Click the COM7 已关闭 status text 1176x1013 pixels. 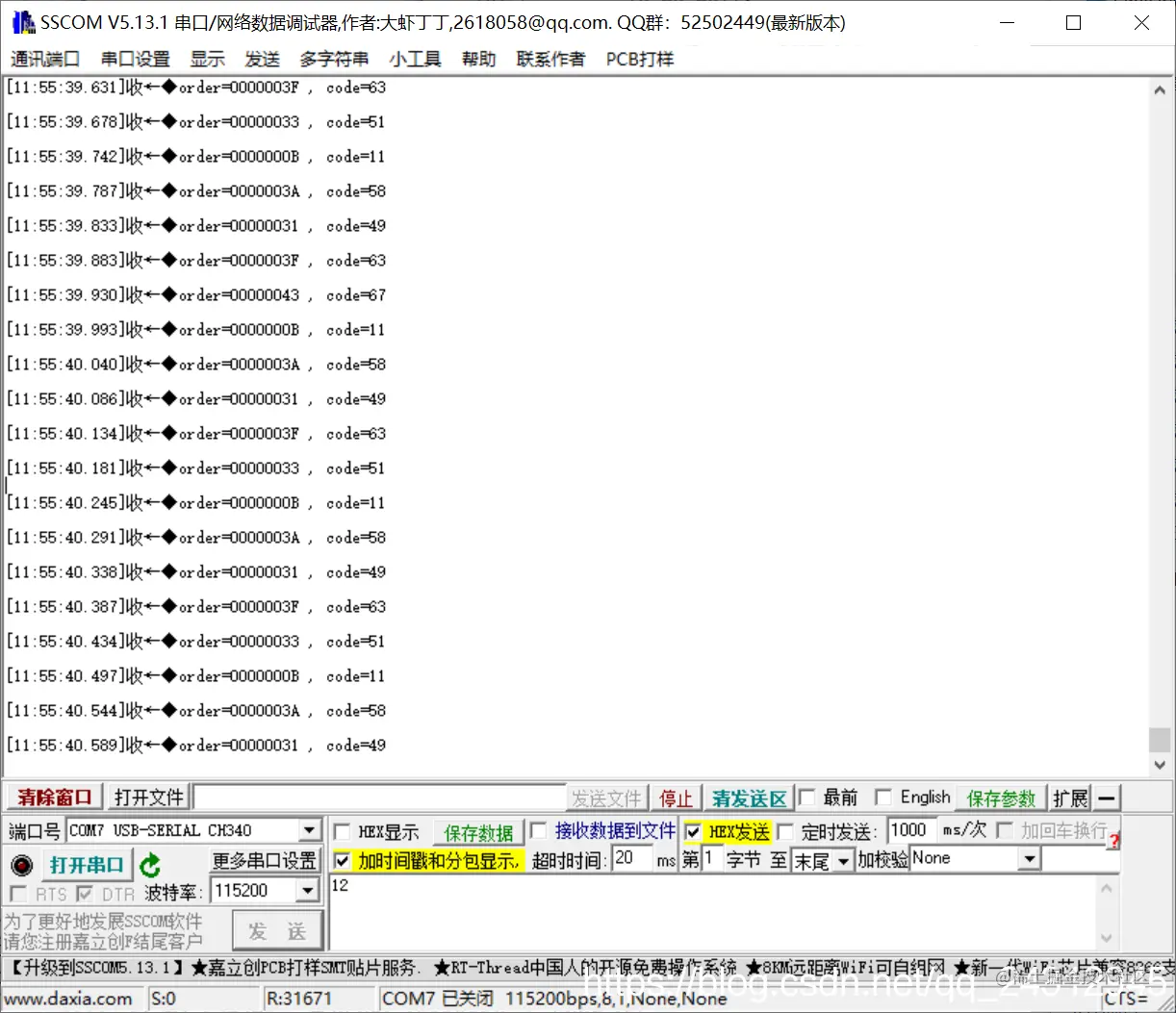pyautogui.click(x=438, y=999)
